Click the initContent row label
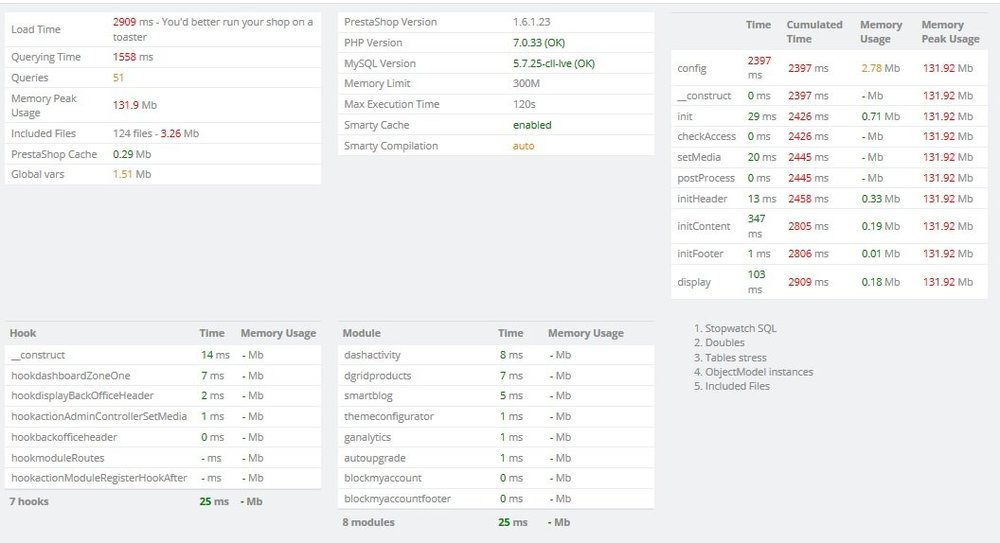The width and height of the screenshot is (1000, 543). pyautogui.click(x=704, y=226)
